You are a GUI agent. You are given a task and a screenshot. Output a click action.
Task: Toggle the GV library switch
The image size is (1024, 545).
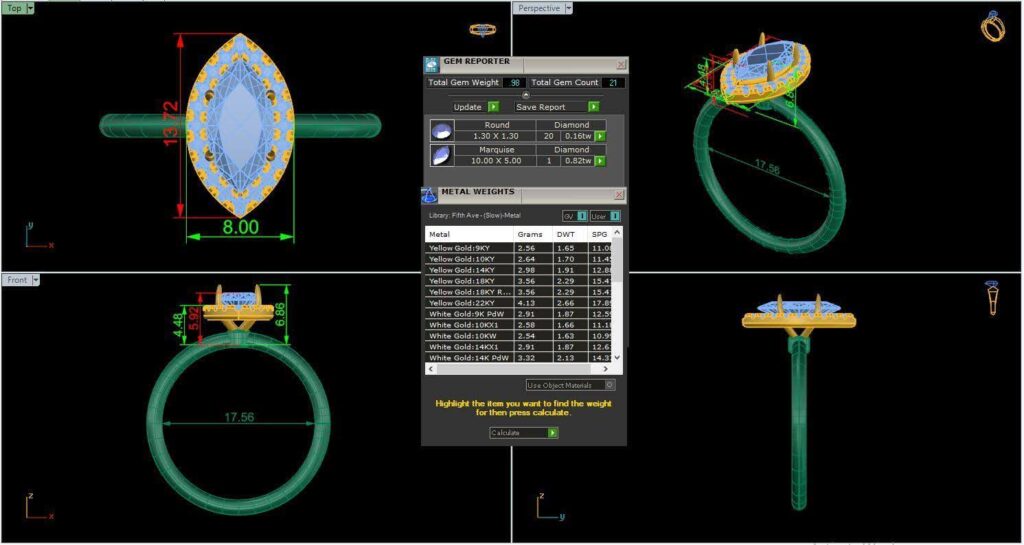coord(575,216)
